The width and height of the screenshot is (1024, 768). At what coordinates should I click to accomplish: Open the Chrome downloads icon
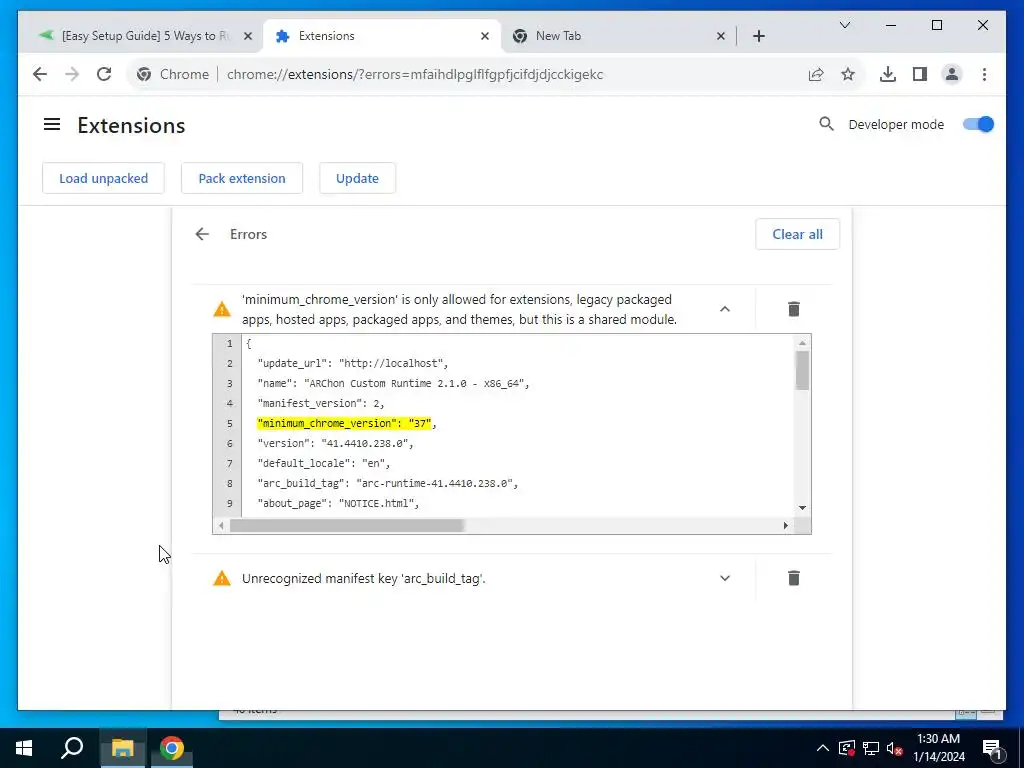pyautogui.click(x=888, y=74)
